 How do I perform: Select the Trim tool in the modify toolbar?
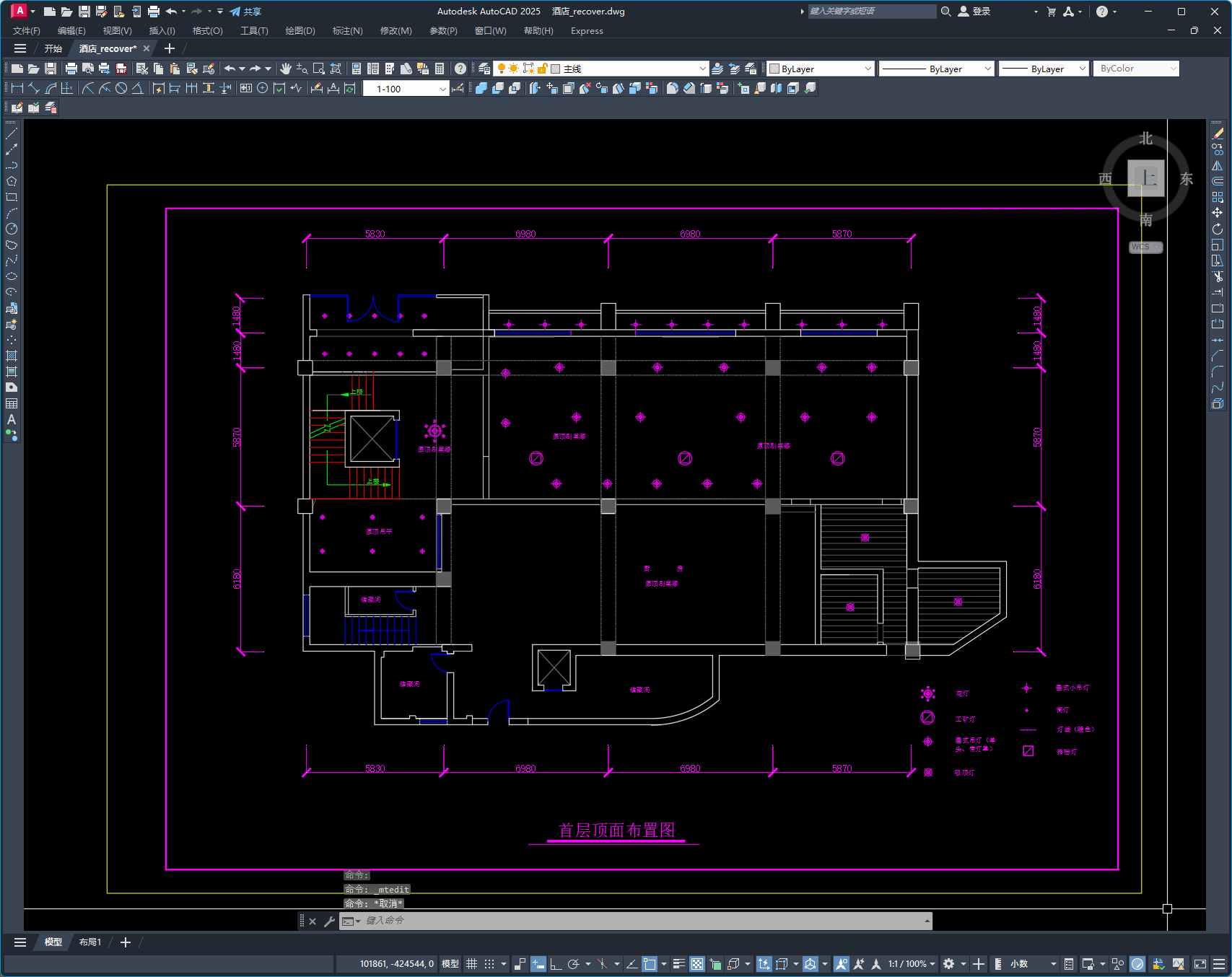(x=1218, y=276)
